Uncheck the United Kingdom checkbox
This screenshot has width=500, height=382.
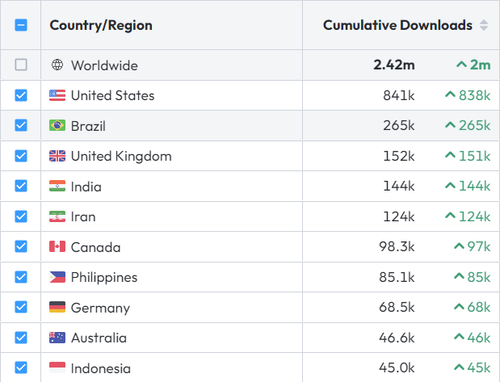point(21,156)
